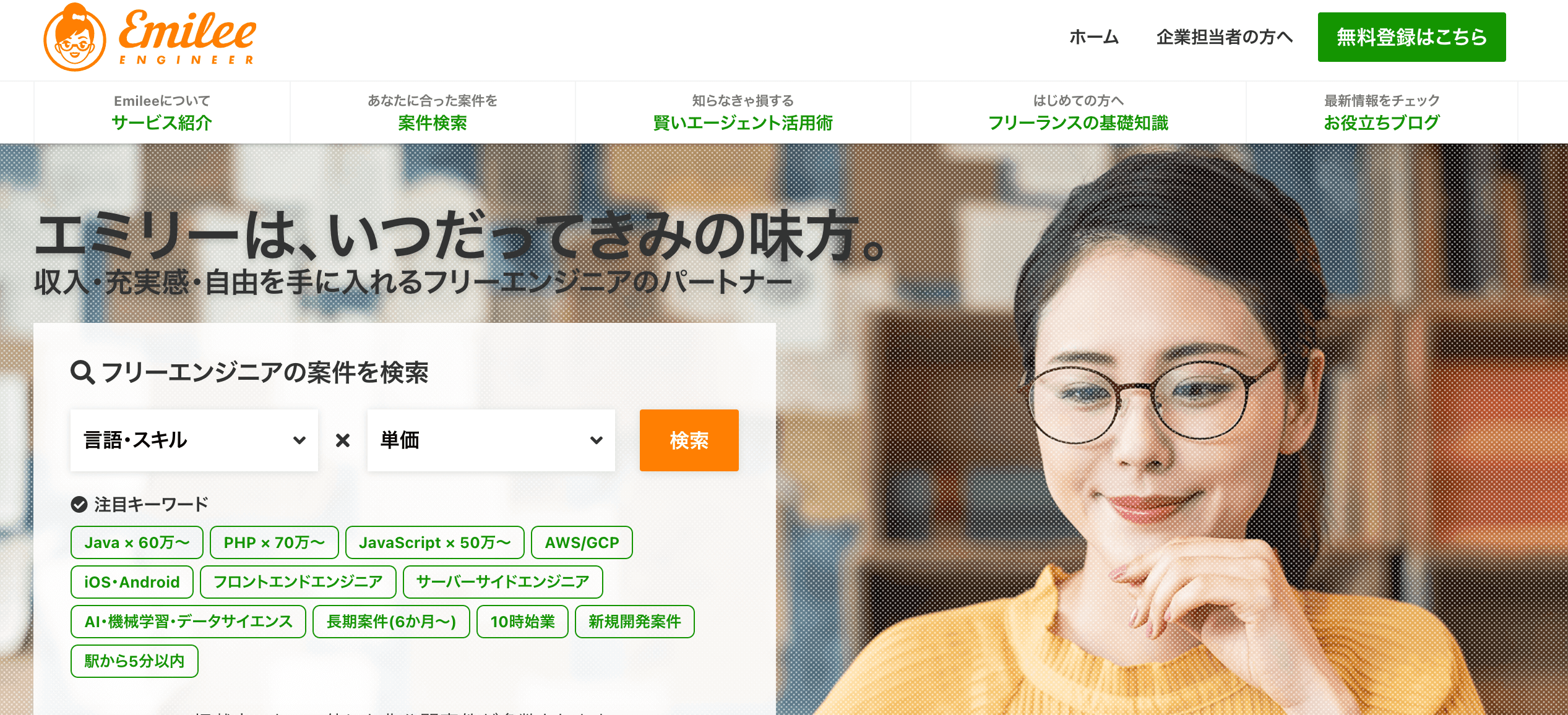Viewport: 1568px width, 715px height.
Task: Click the × icon between the dropdowns
Action: 343,440
